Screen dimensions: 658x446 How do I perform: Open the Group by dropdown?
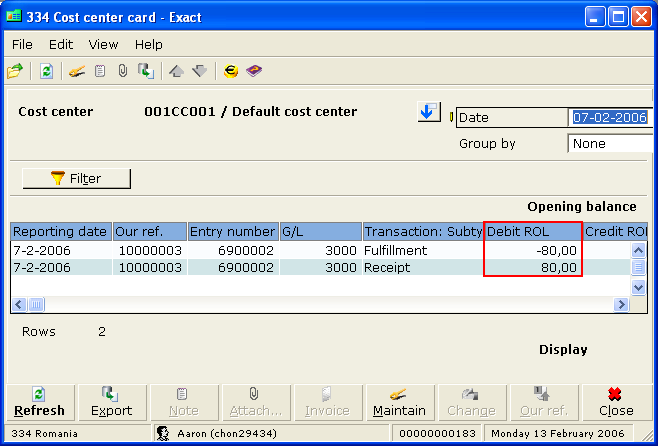click(612, 144)
